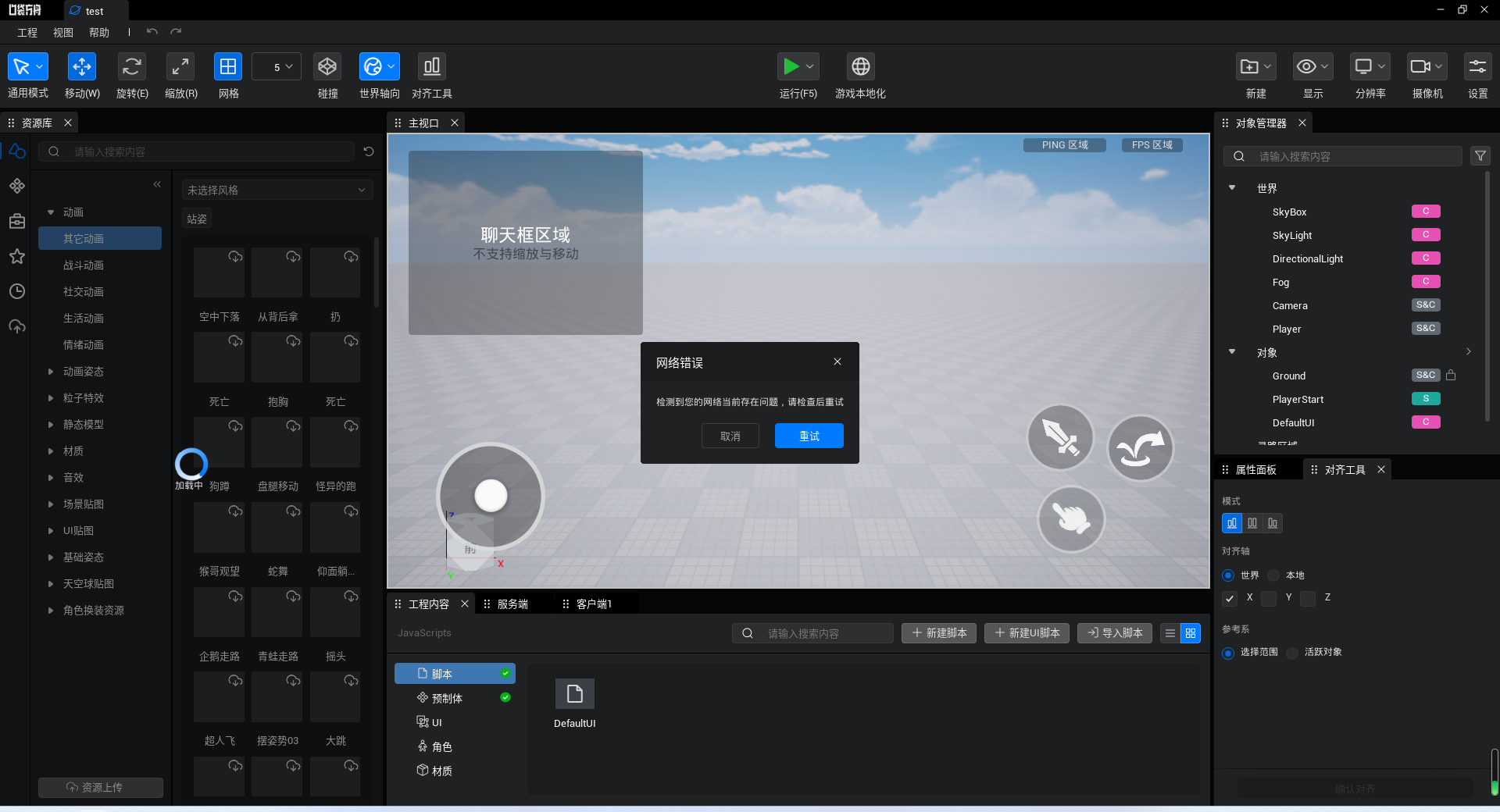Open the grid size 5 dropdown
The image size is (1500, 812).
tap(277, 67)
